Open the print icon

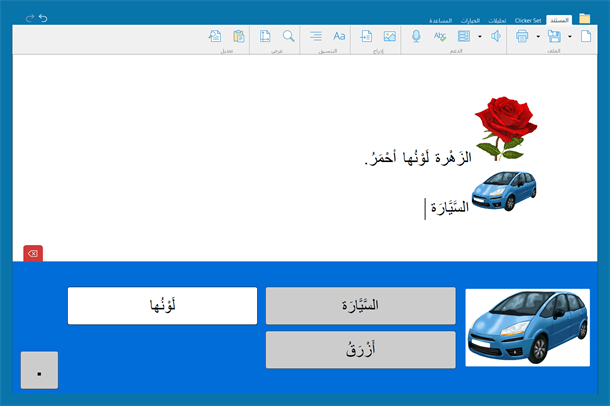(522, 36)
